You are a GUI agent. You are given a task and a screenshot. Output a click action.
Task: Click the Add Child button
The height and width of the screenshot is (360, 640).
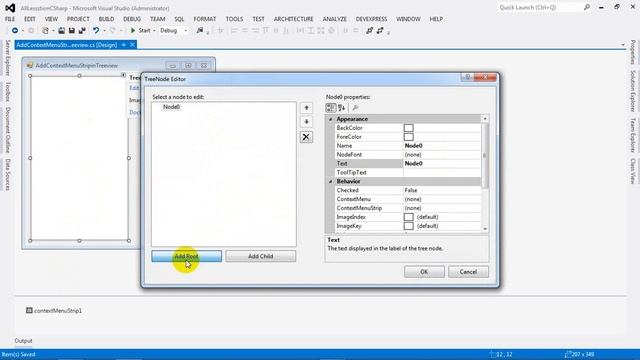coord(260,256)
